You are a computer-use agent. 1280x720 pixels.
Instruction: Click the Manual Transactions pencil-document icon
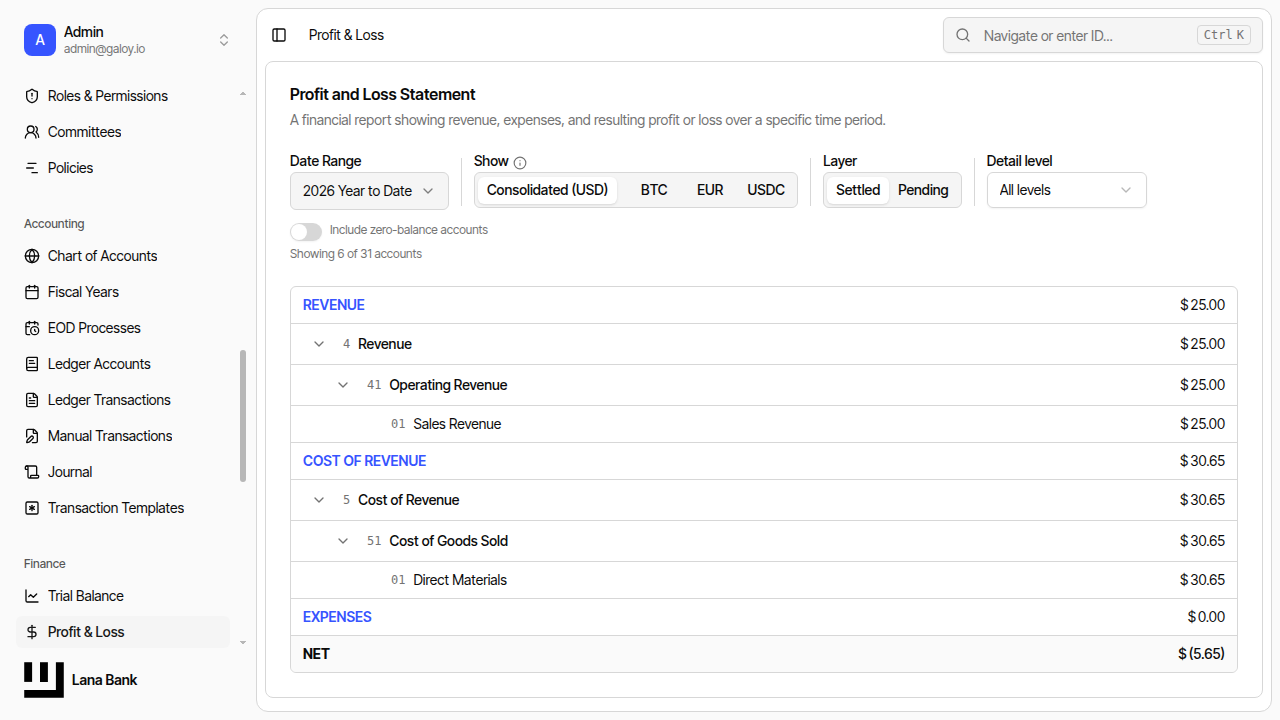pos(32,436)
